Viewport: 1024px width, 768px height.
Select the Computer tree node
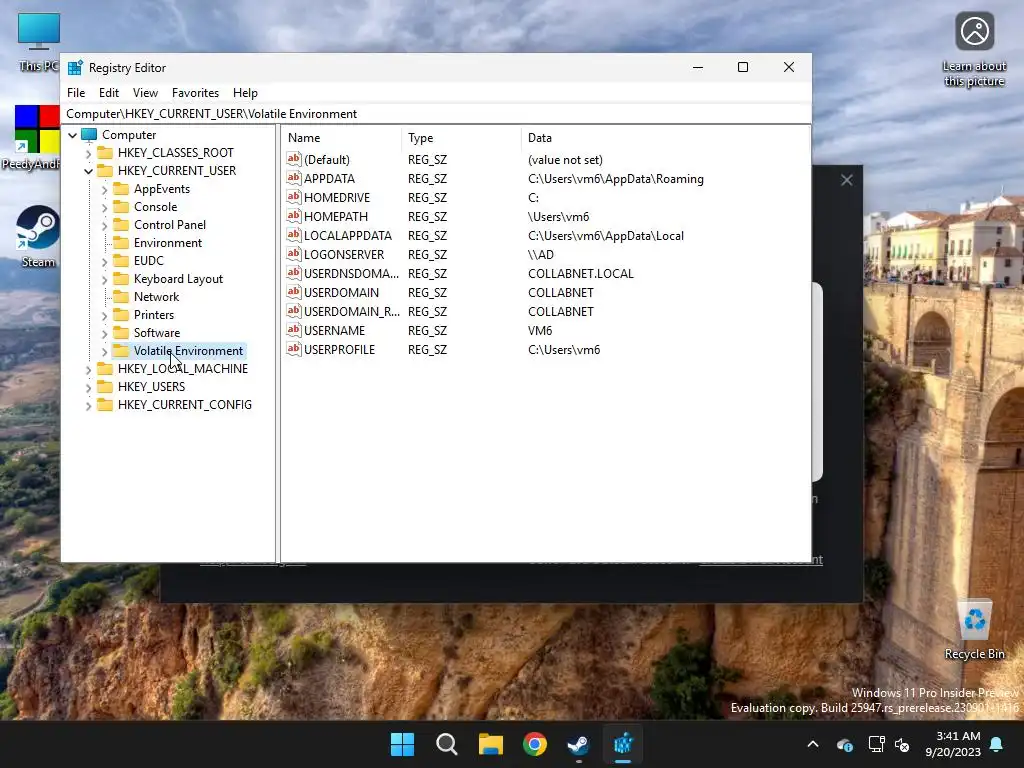[x=129, y=135]
